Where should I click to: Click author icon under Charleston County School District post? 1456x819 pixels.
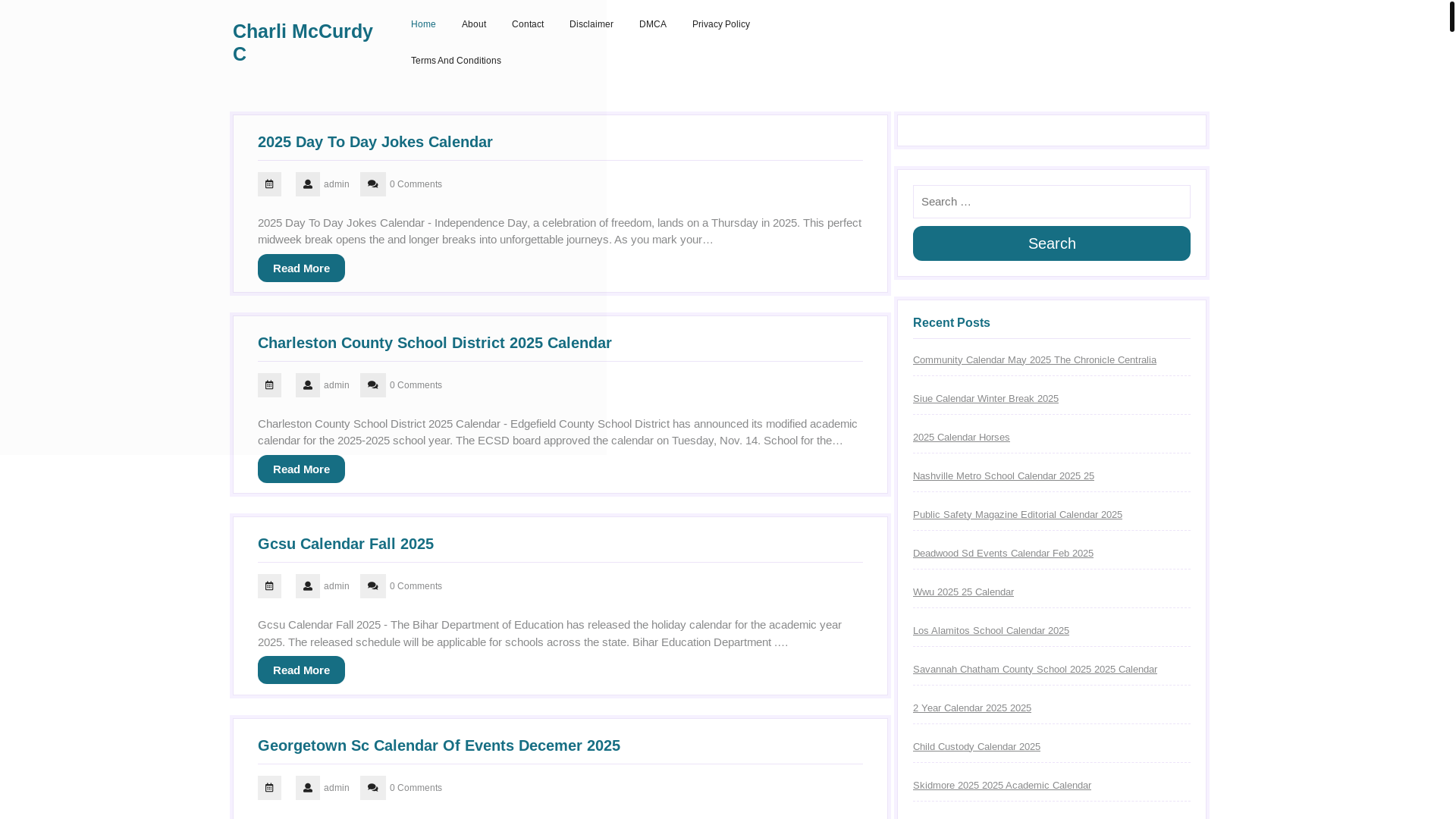[x=308, y=385]
